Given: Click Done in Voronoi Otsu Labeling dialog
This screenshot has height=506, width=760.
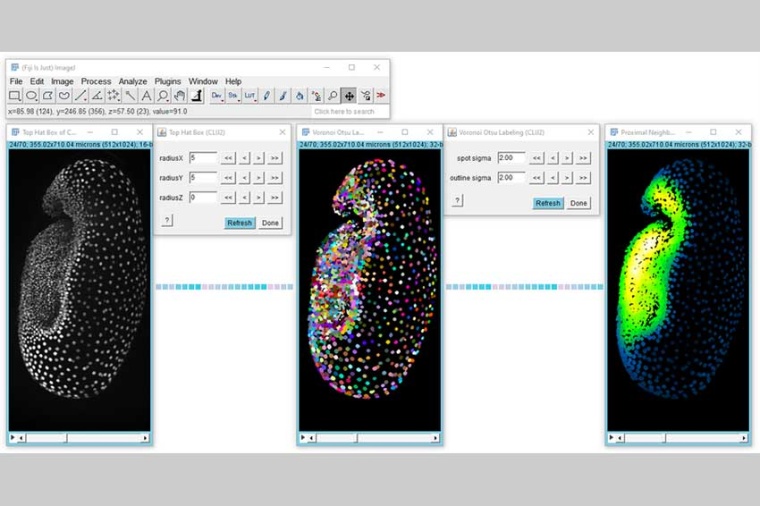Looking at the screenshot, I should [x=579, y=202].
